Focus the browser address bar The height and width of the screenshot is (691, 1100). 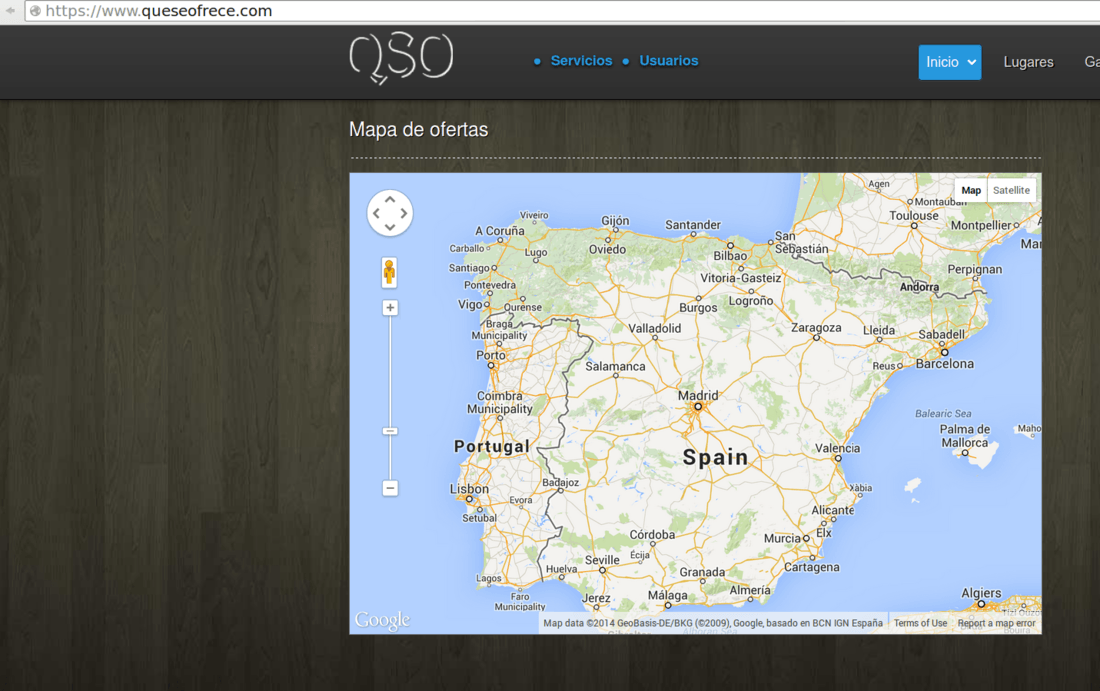[x=561, y=11]
